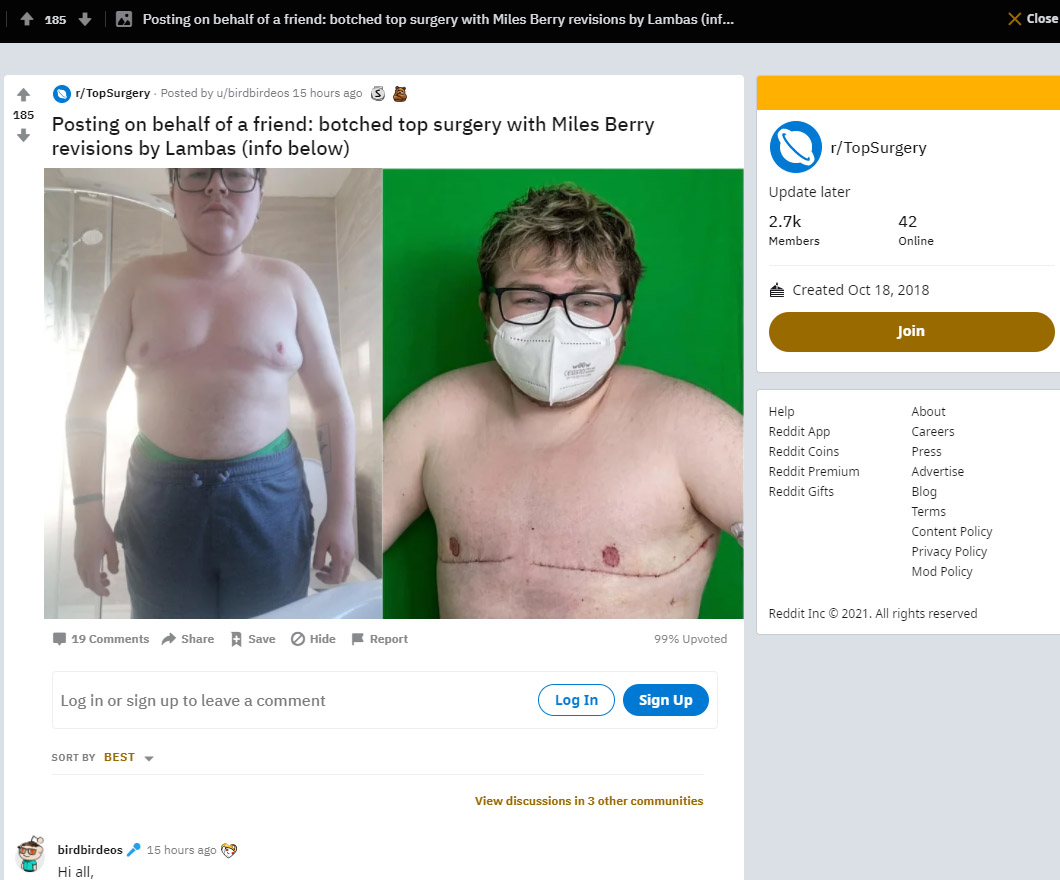Open the 19 Comments section
Viewport: 1060px width, 880px height.
click(101, 639)
